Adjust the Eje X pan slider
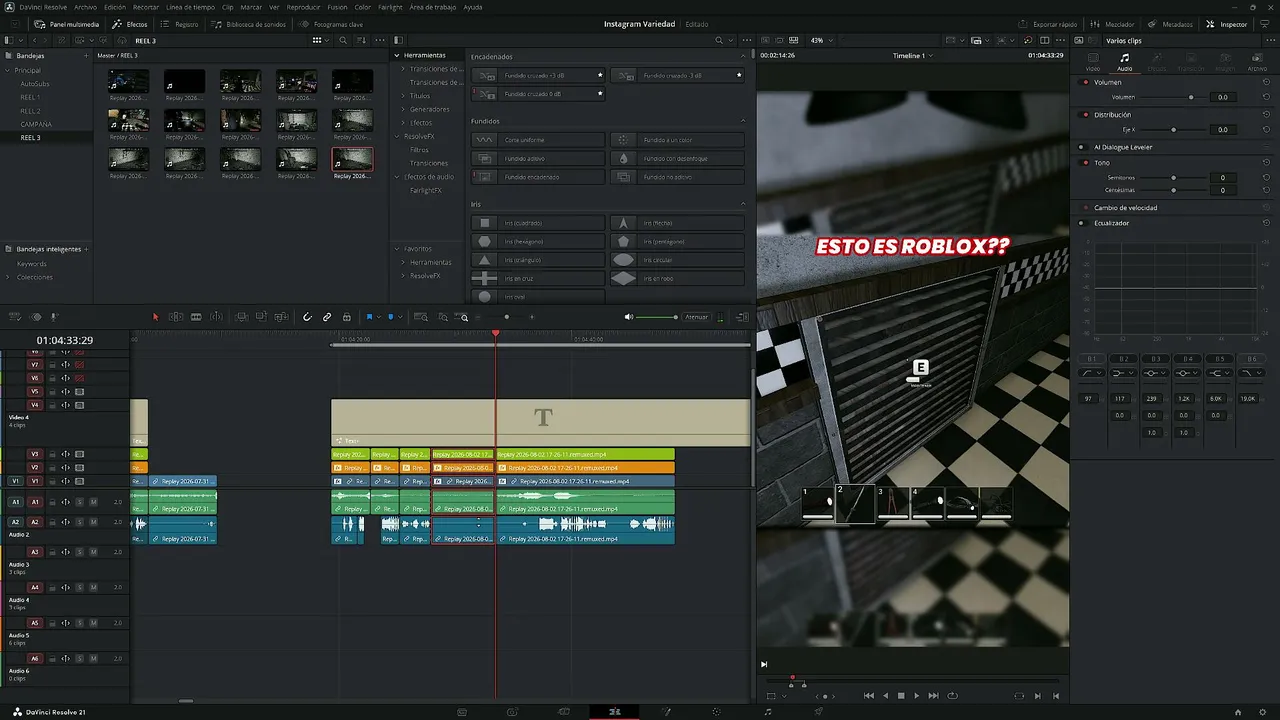The width and height of the screenshot is (1280, 720). coord(1173,130)
